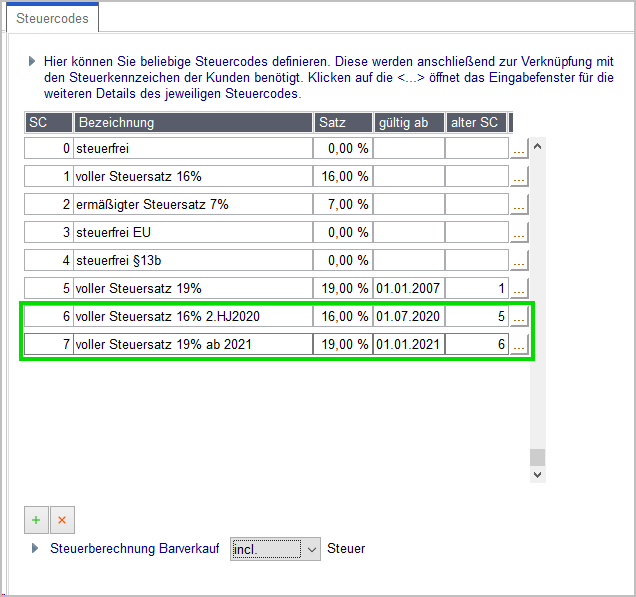Open details button for voller Steuersatz 16%
This screenshot has height=597, width=636.
point(519,176)
